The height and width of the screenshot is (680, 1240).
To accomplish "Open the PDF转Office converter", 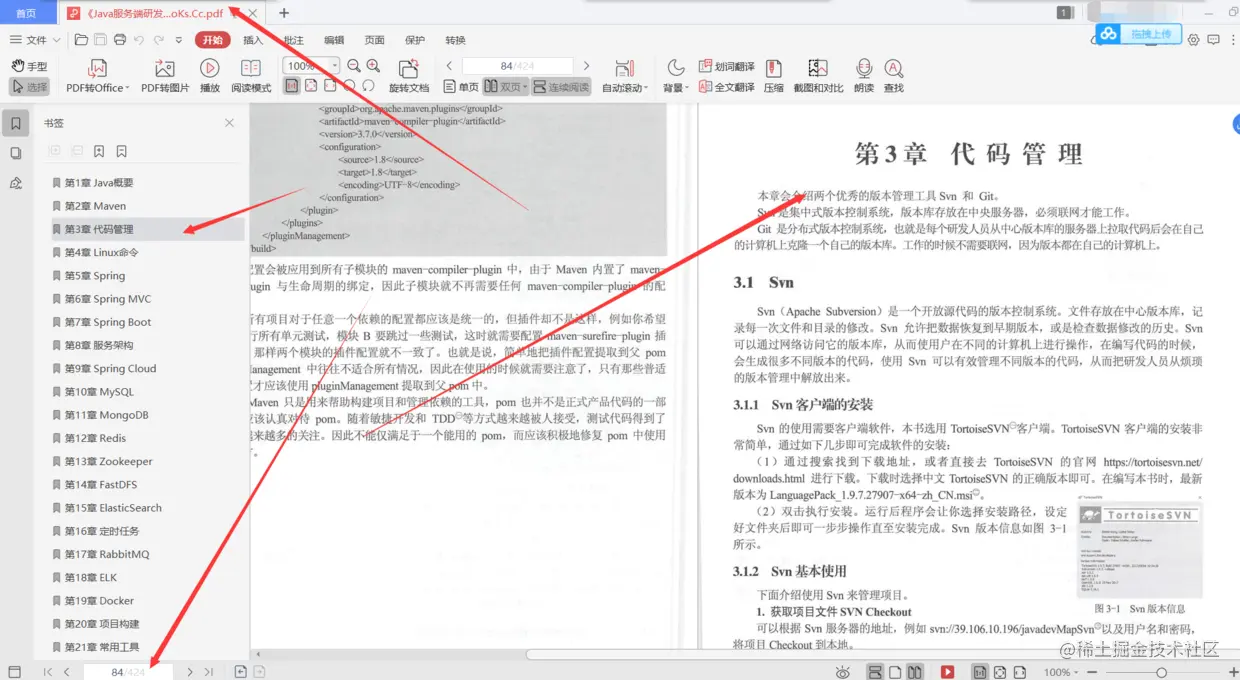I will [x=97, y=76].
